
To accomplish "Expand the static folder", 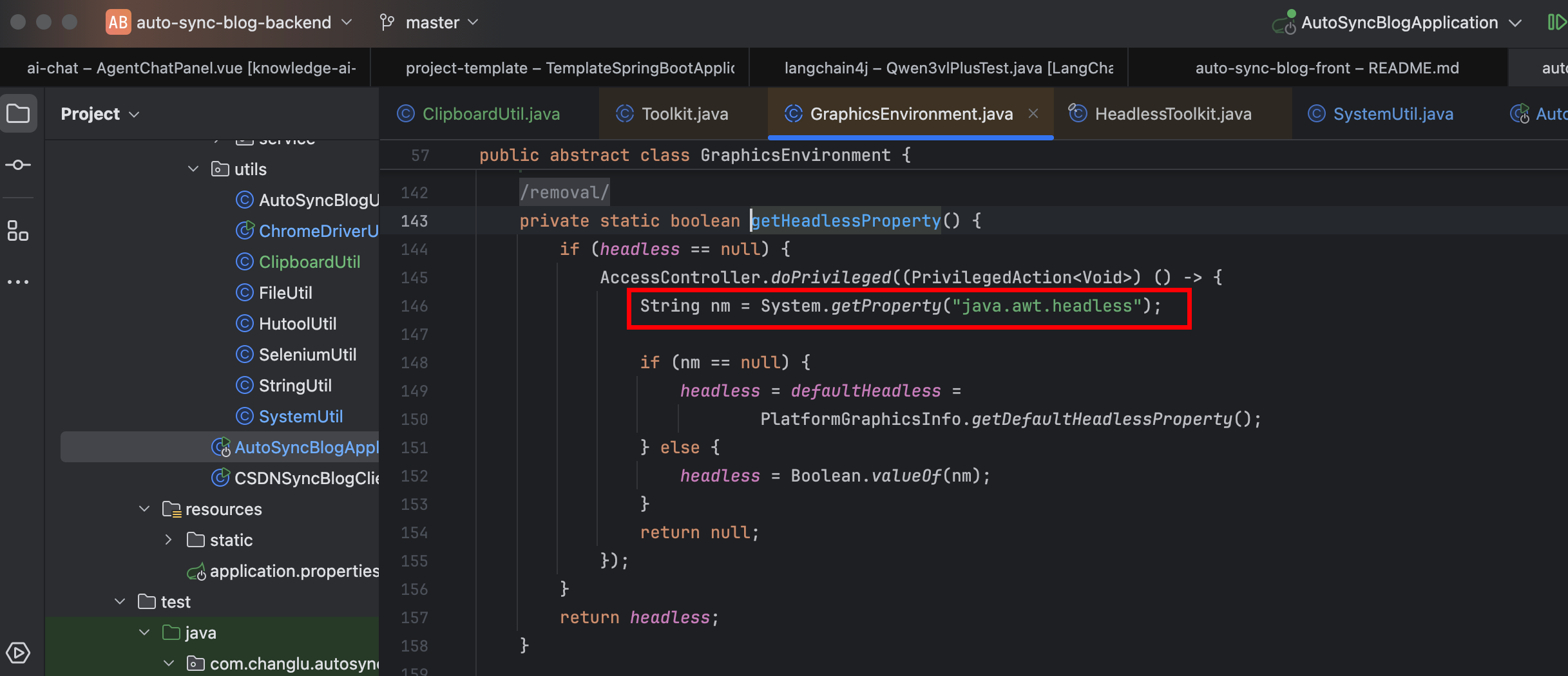I will 169,540.
